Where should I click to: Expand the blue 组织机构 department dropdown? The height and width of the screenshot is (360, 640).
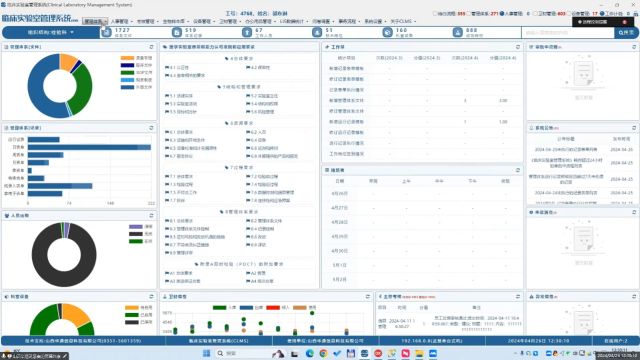tap(51, 32)
